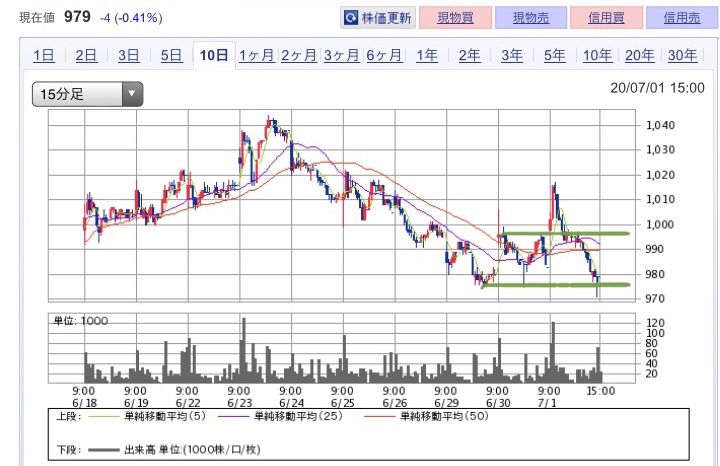Switch to the 10年 chart tab
Viewport: 720px width, 466px height.
(x=597, y=56)
